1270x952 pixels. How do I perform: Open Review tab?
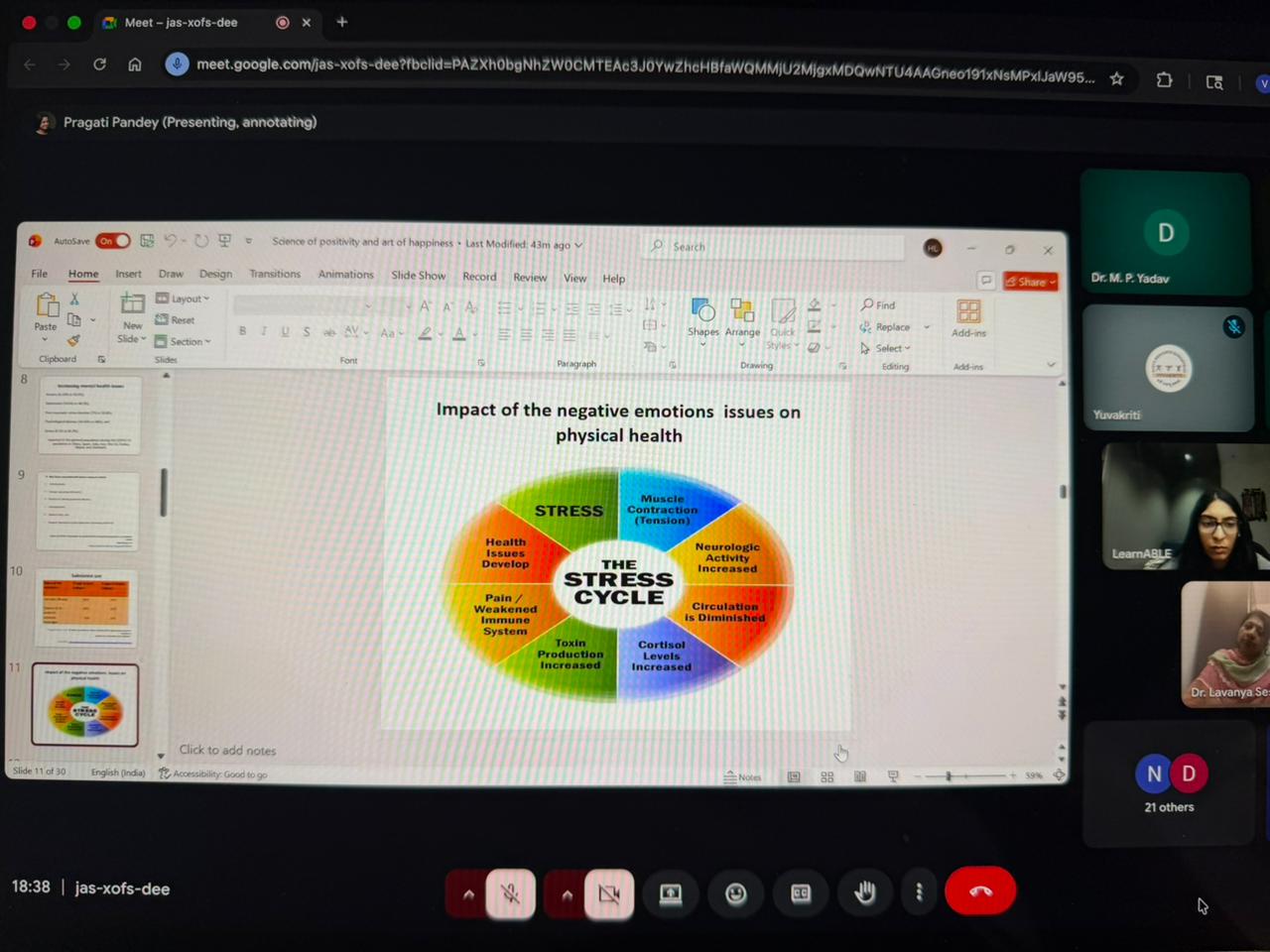click(530, 278)
